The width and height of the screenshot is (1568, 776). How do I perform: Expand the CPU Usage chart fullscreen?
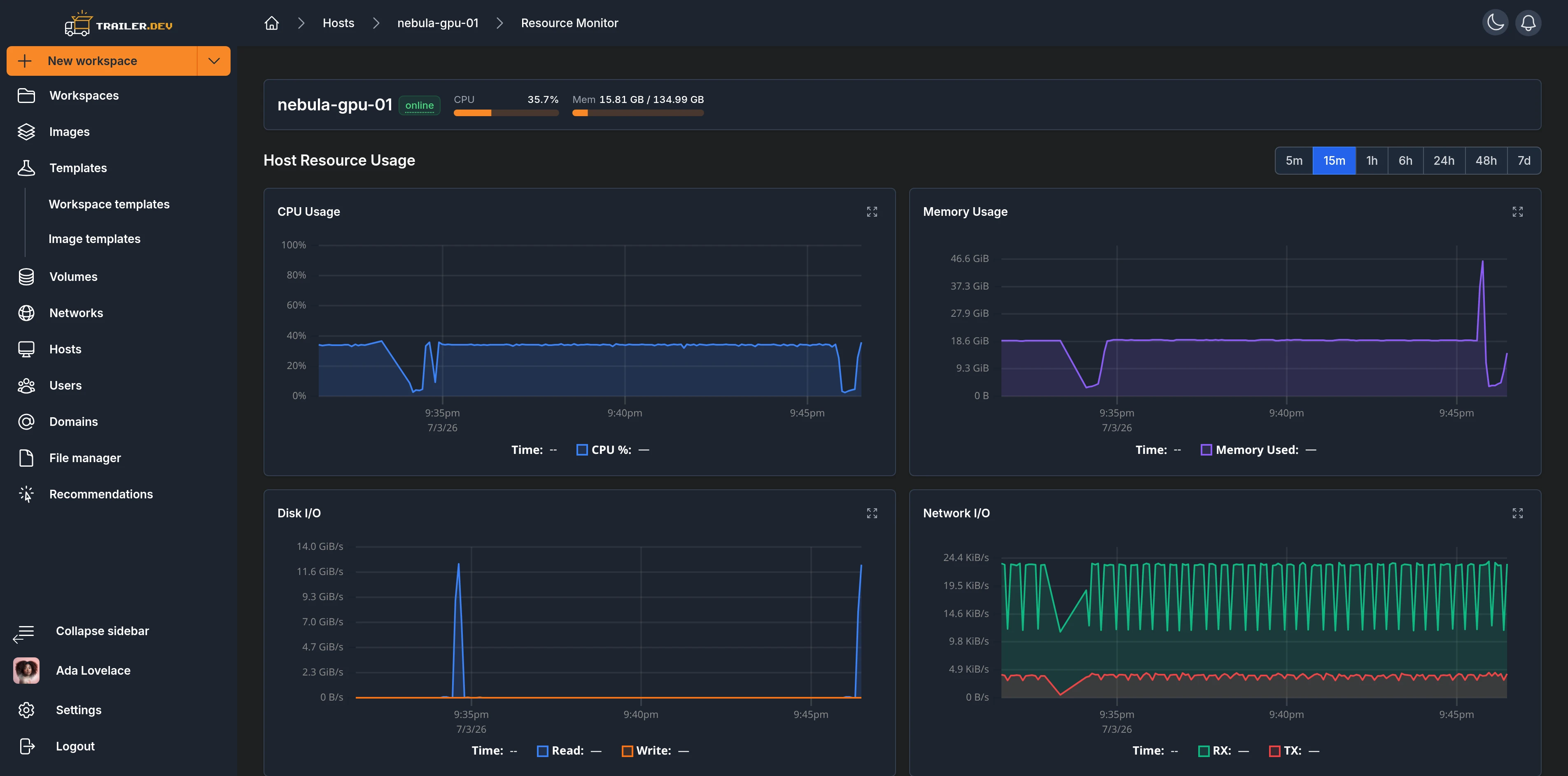pyautogui.click(x=872, y=211)
